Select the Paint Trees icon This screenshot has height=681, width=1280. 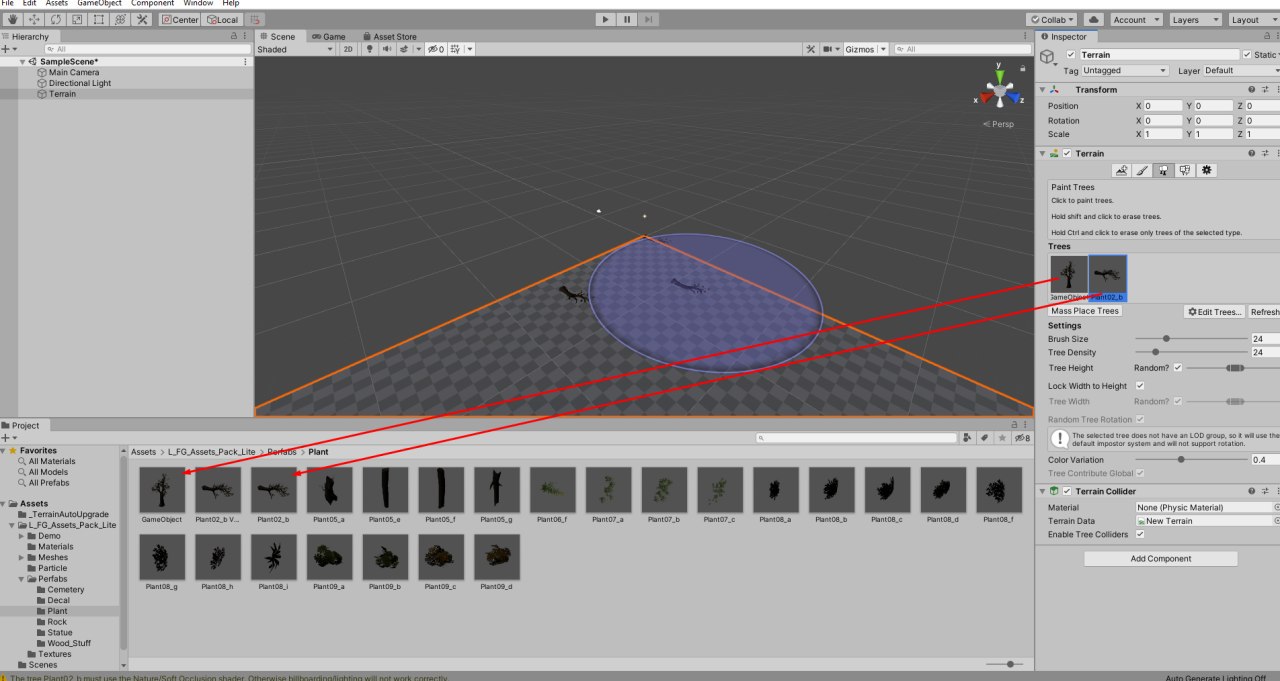(1163, 170)
